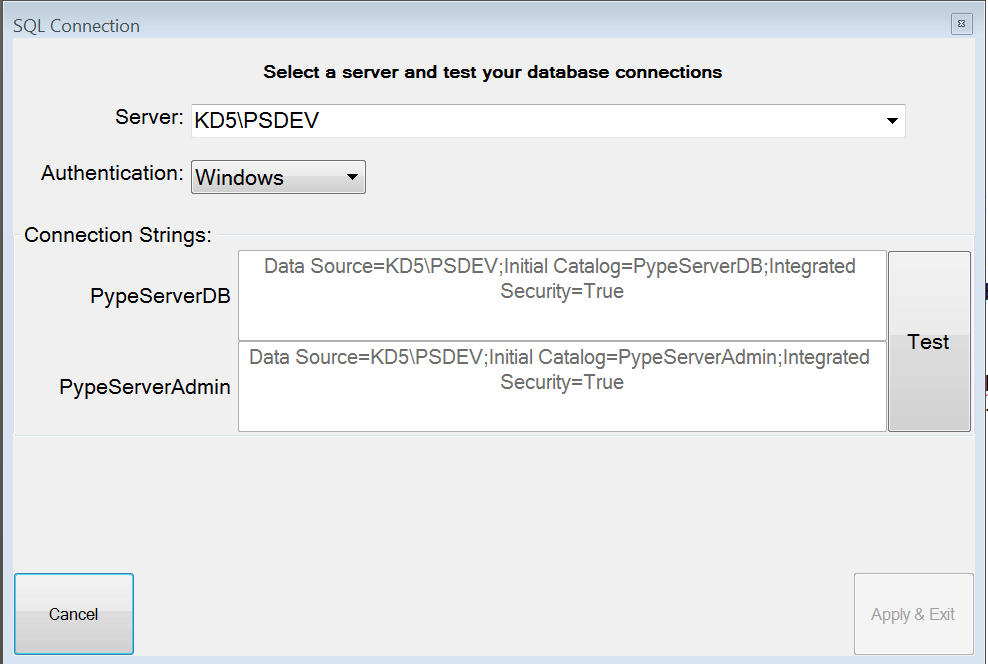
Task: Click the Apply & Exit button
Action: click(913, 614)
